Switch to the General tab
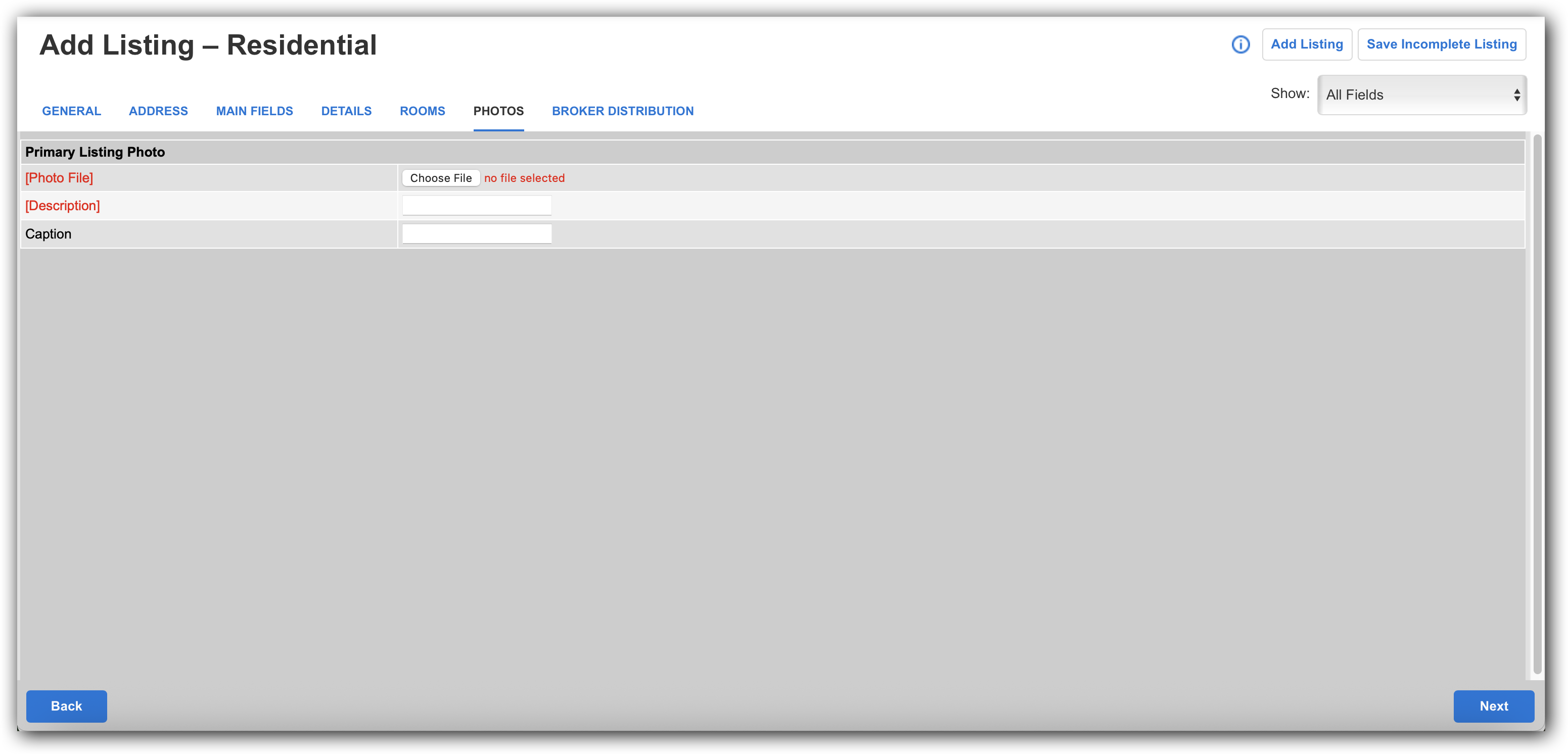 pyautogui.click(x=71, y=111)
